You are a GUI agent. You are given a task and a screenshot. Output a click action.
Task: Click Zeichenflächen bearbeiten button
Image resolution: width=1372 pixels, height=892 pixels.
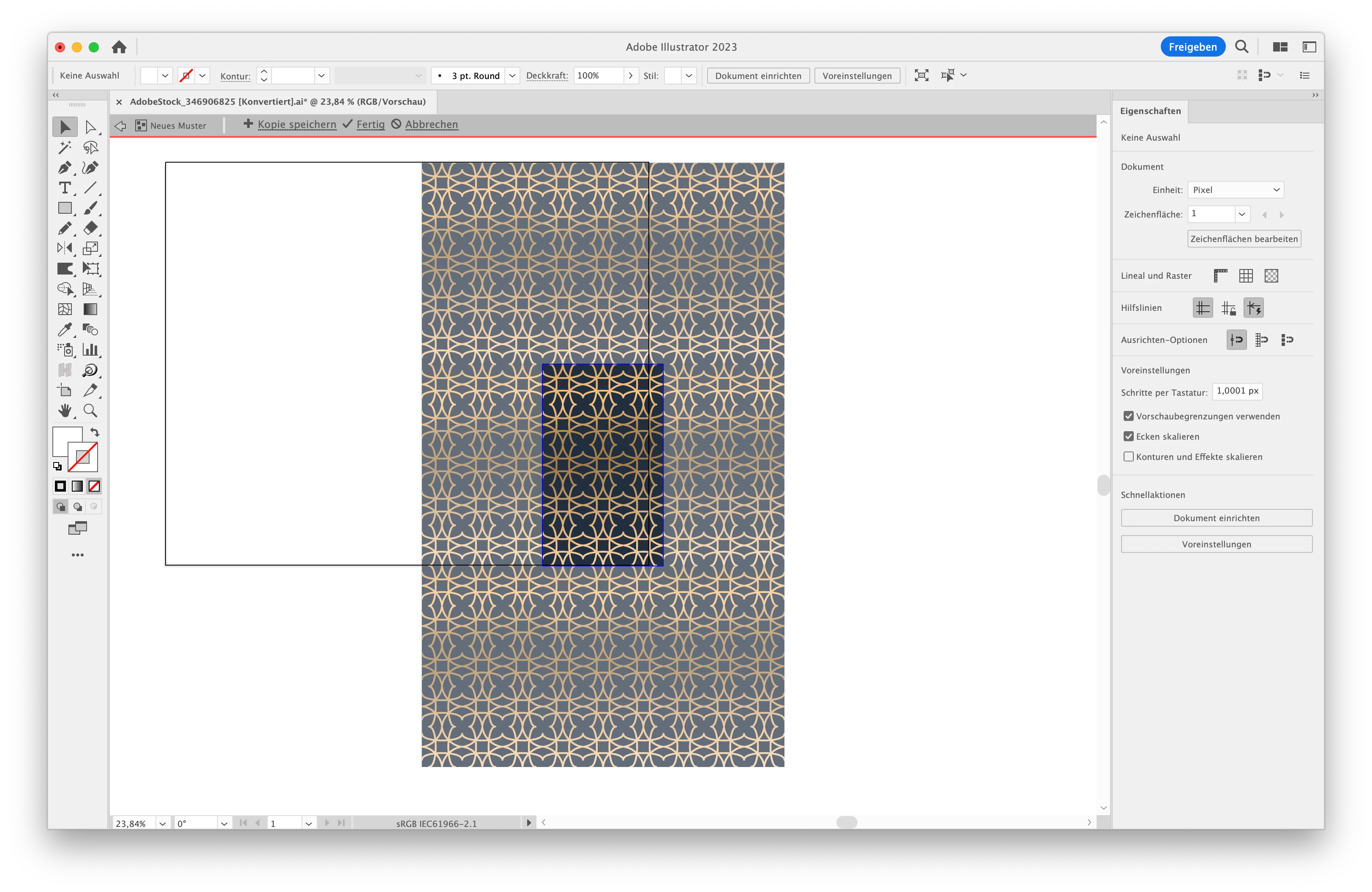[x=1244, y=239]
